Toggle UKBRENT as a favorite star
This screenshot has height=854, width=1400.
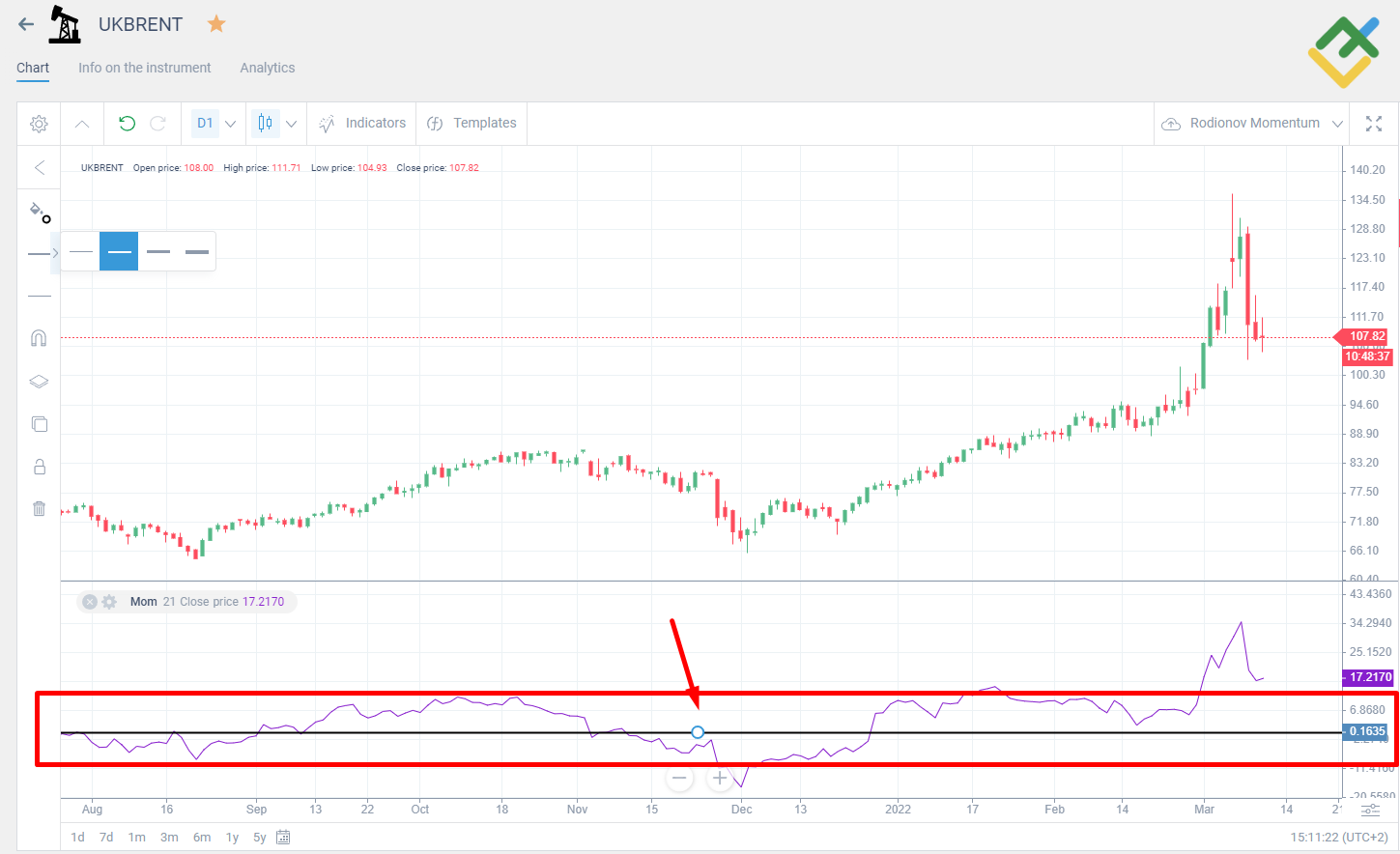215,23
